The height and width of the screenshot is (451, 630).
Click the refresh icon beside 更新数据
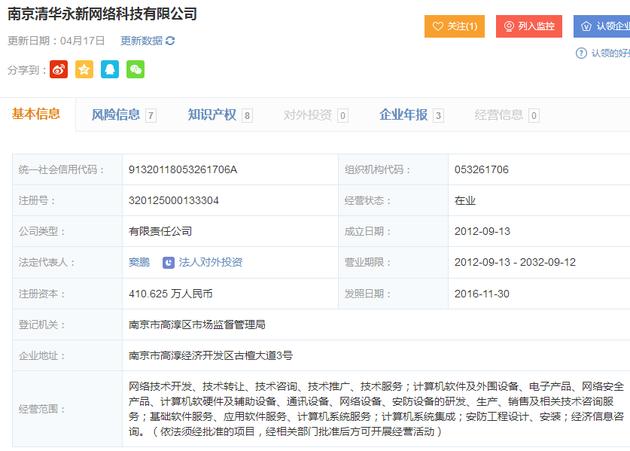point(170,41)
